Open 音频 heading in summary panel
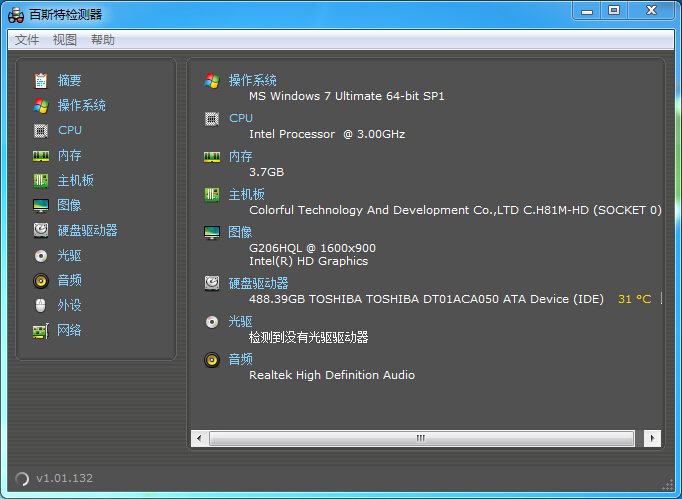Image resolution: width=682 pixels, height=499 pixels. coord(241,359)
